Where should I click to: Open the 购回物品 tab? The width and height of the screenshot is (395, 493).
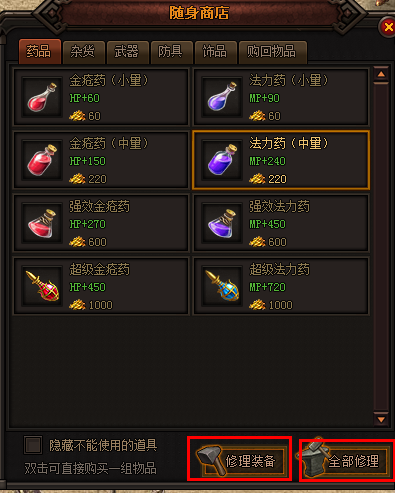click(x=272, y=52)
